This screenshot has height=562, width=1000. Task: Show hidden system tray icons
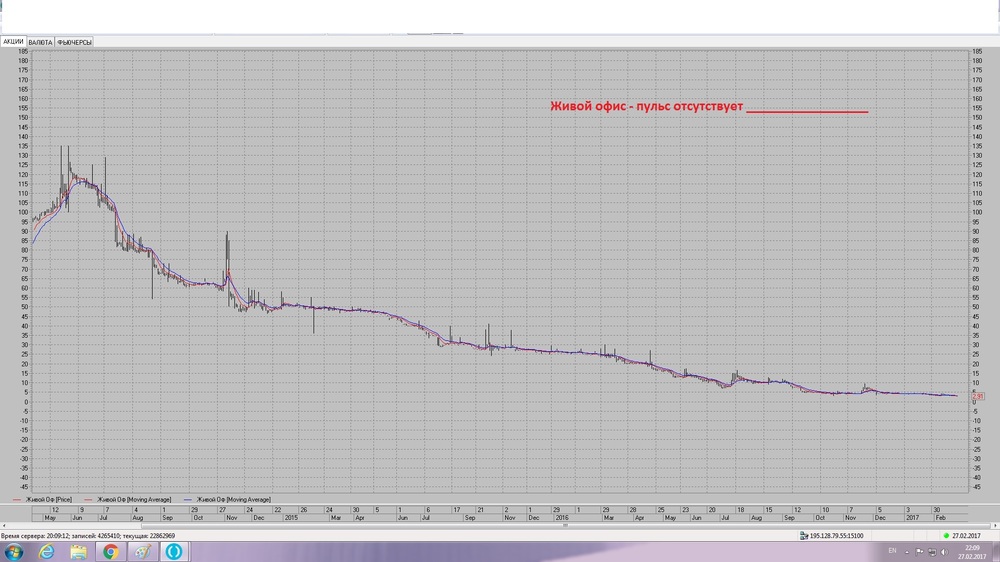coord(907,552)
